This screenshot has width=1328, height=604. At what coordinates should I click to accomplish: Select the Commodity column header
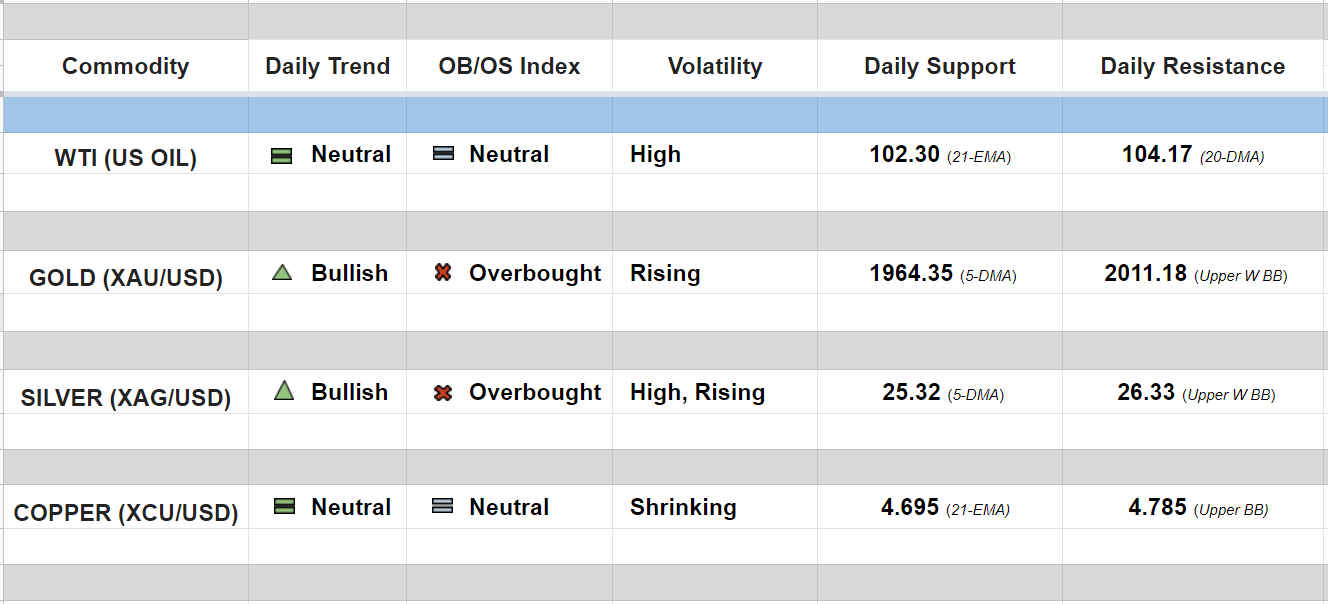pyautogui.click(x=125, y=67)
